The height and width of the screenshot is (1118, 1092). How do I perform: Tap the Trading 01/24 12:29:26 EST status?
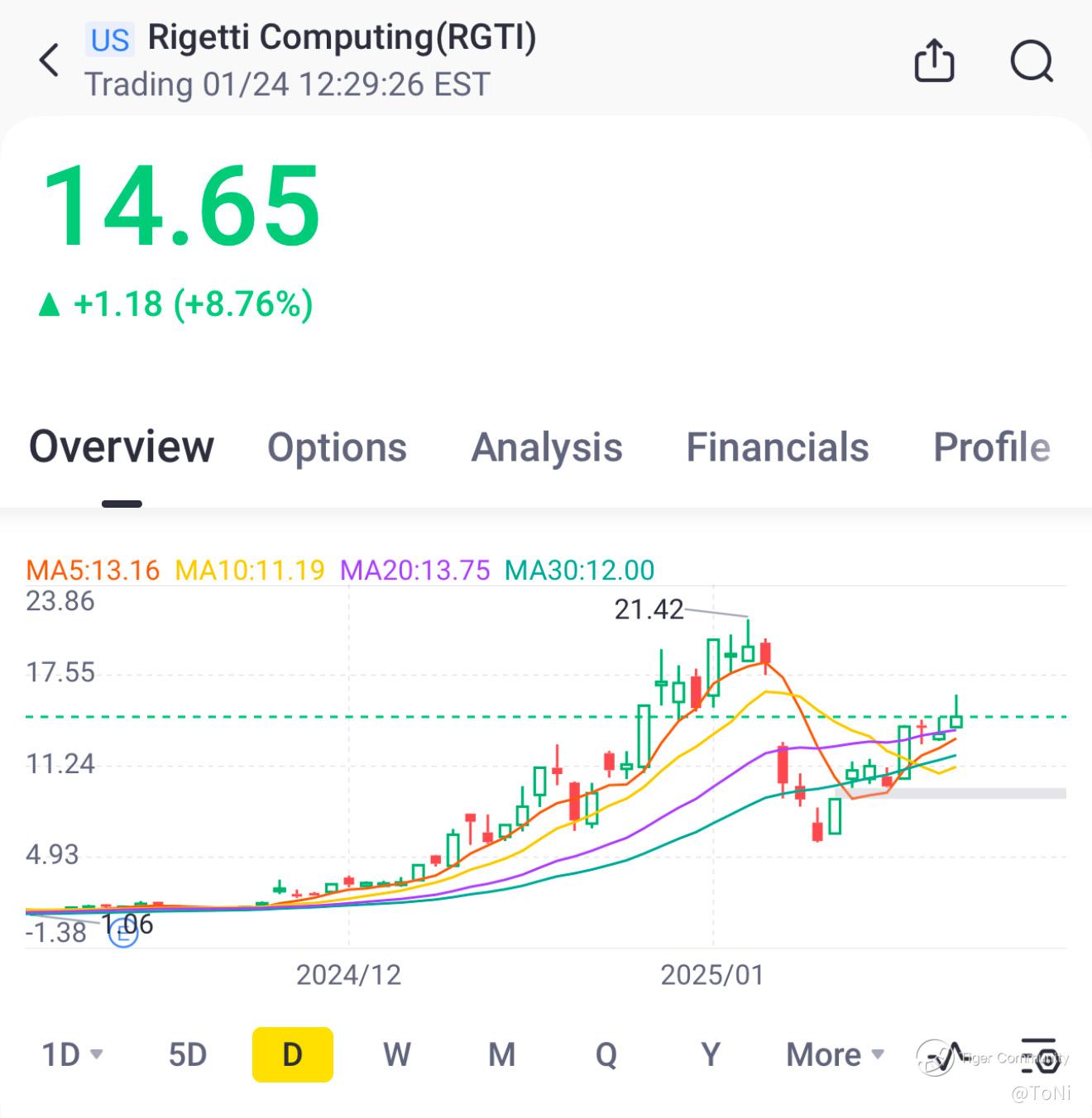(x=288, y=84)
